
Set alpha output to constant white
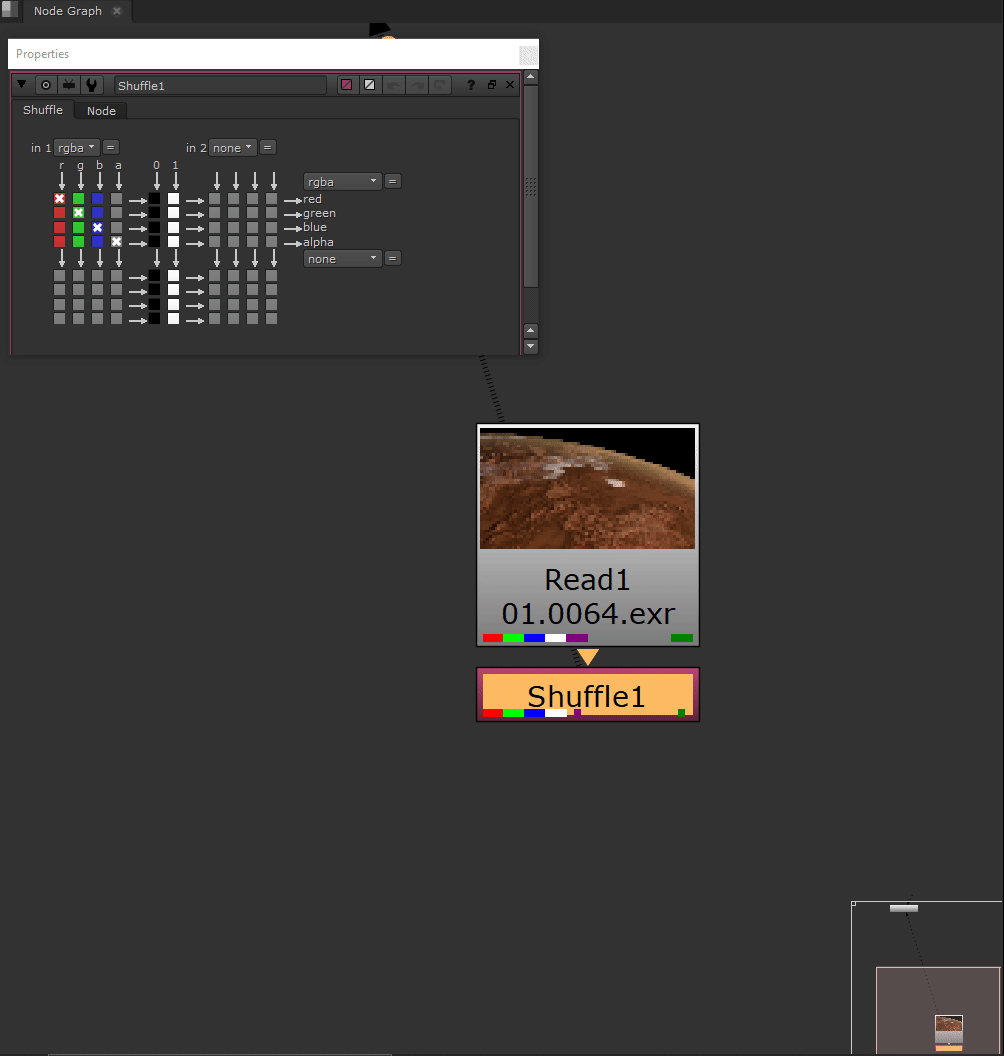pyautogui.click(x=174, y=242)
